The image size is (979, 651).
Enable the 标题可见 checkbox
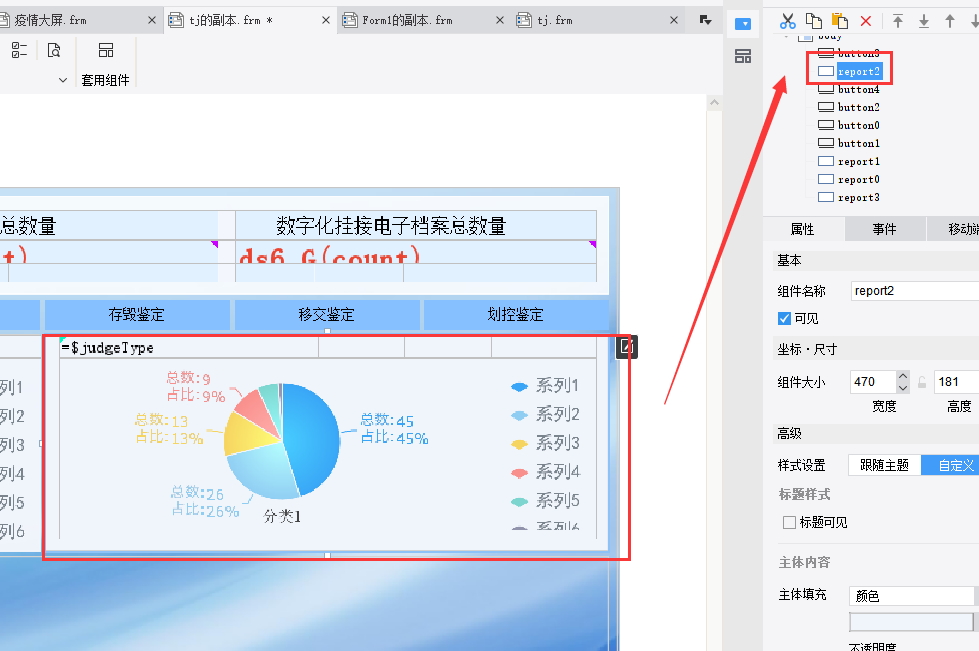pyautogui.click(x=789, y=522)
